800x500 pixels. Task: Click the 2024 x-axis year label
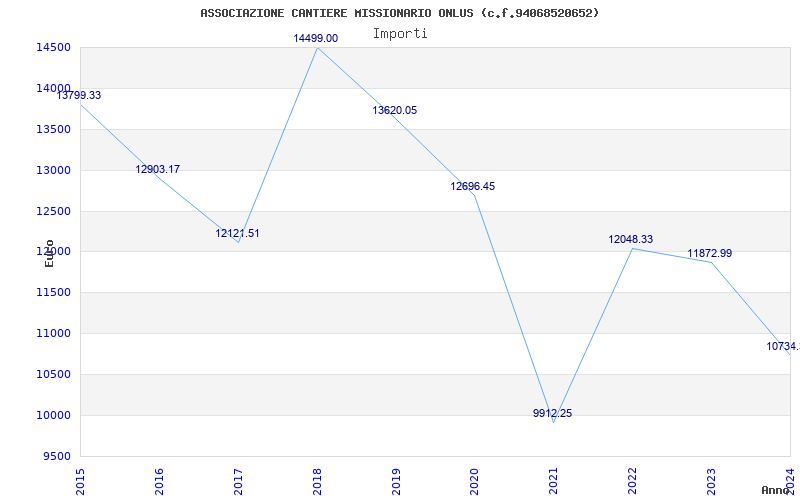(x=790, y=482)
